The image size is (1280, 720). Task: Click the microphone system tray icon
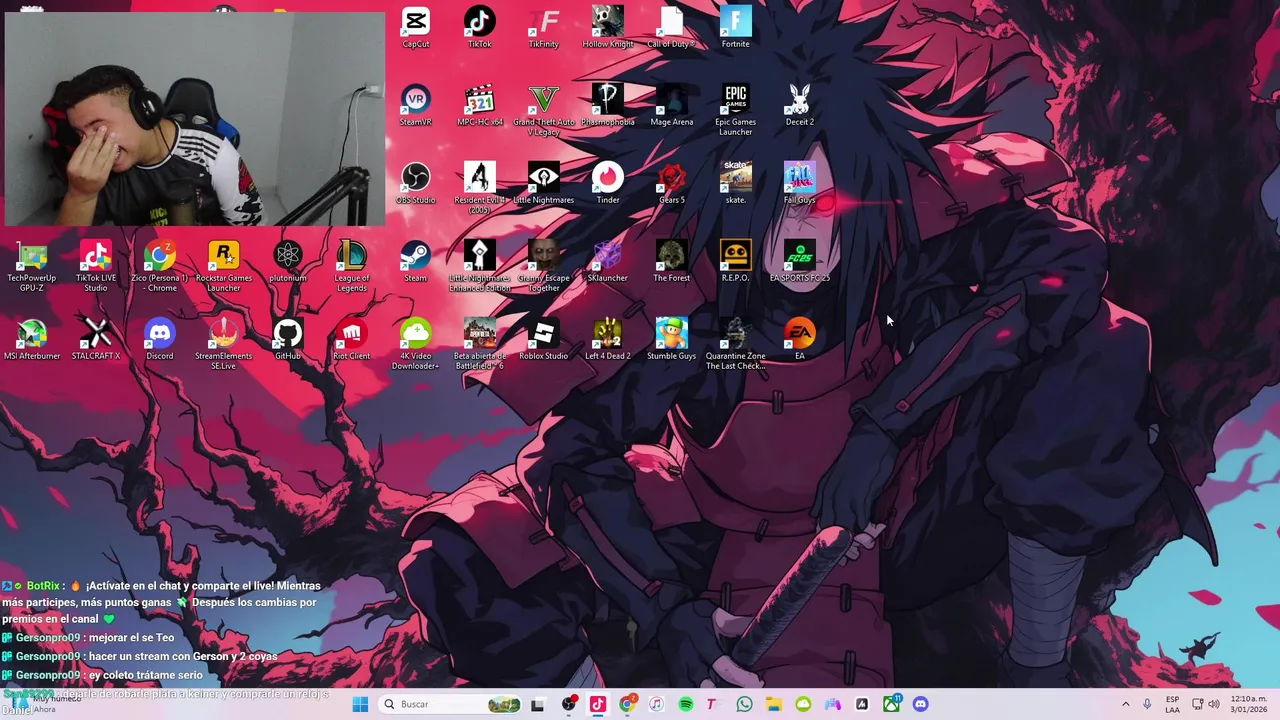coord(1147,704)
